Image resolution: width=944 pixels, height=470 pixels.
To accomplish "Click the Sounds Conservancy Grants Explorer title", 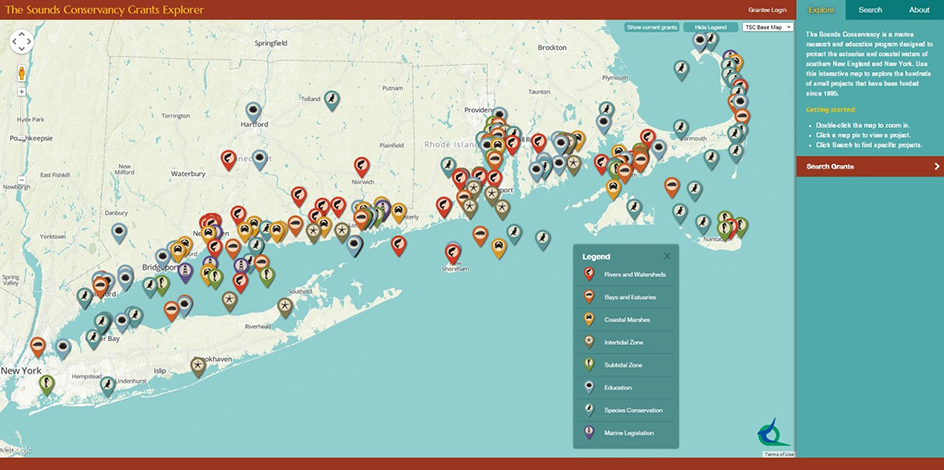I will (x=104, y=10).
